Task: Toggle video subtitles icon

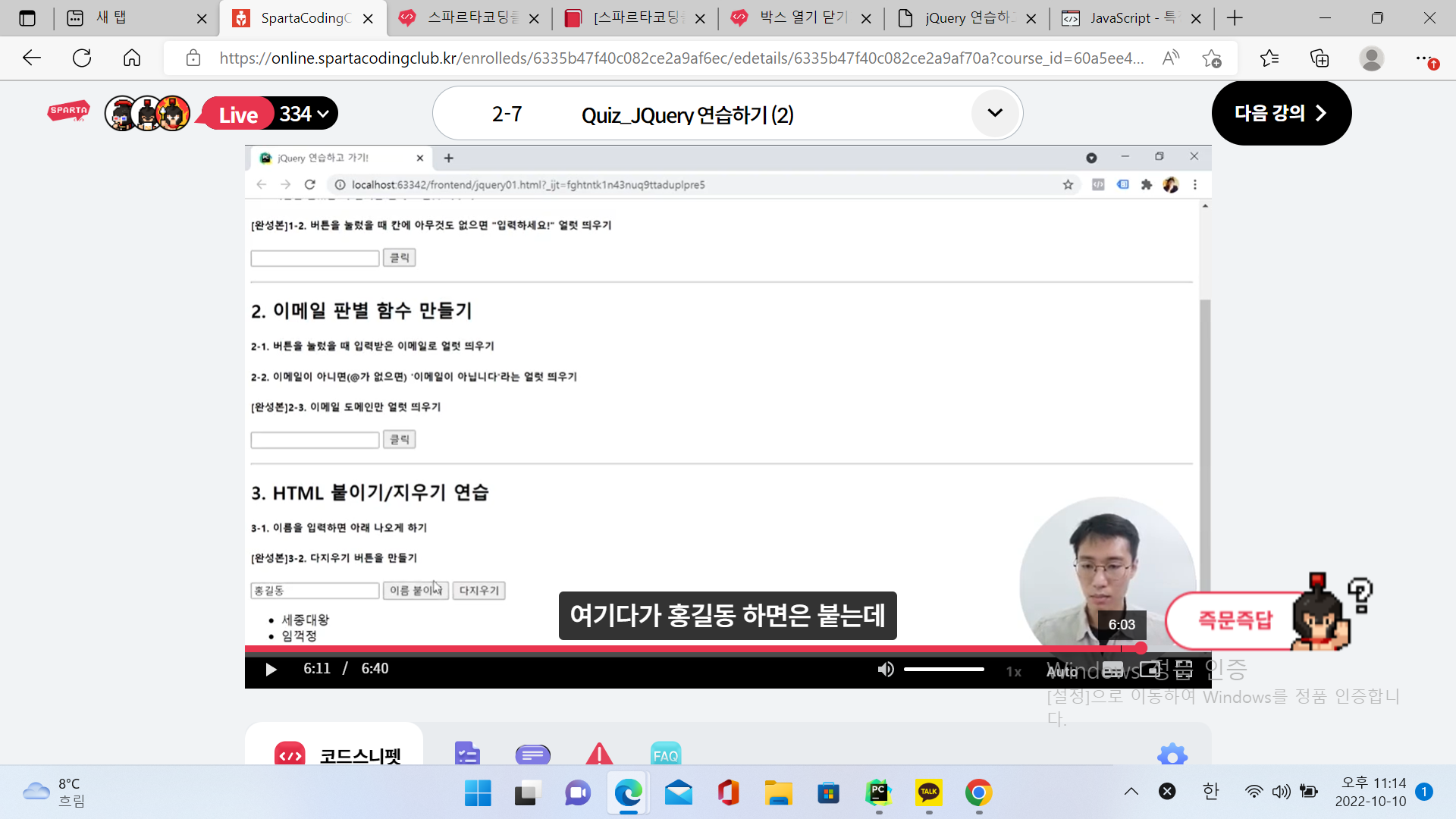Action: 1112,670
